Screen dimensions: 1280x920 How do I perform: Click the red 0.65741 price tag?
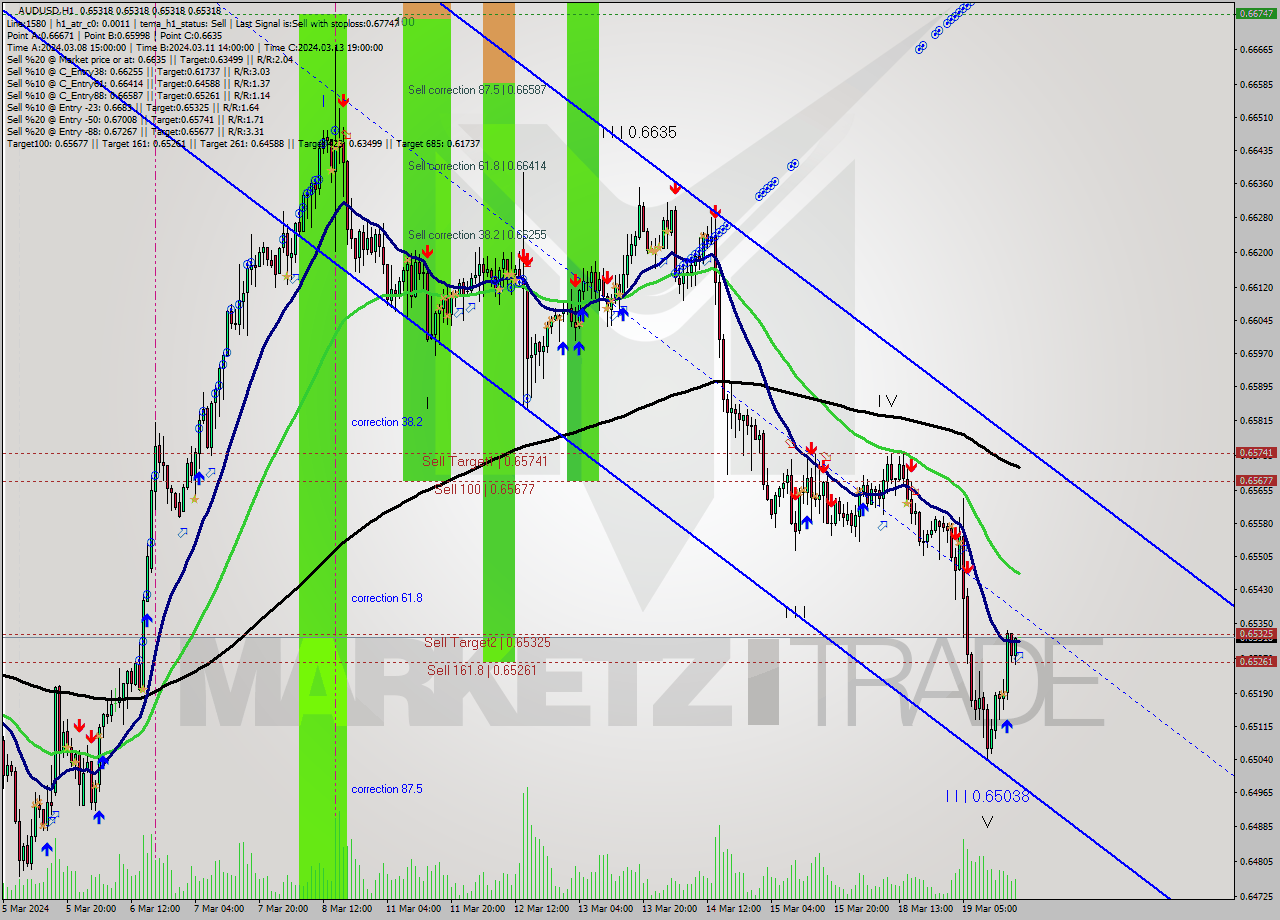coord(1255,453)
